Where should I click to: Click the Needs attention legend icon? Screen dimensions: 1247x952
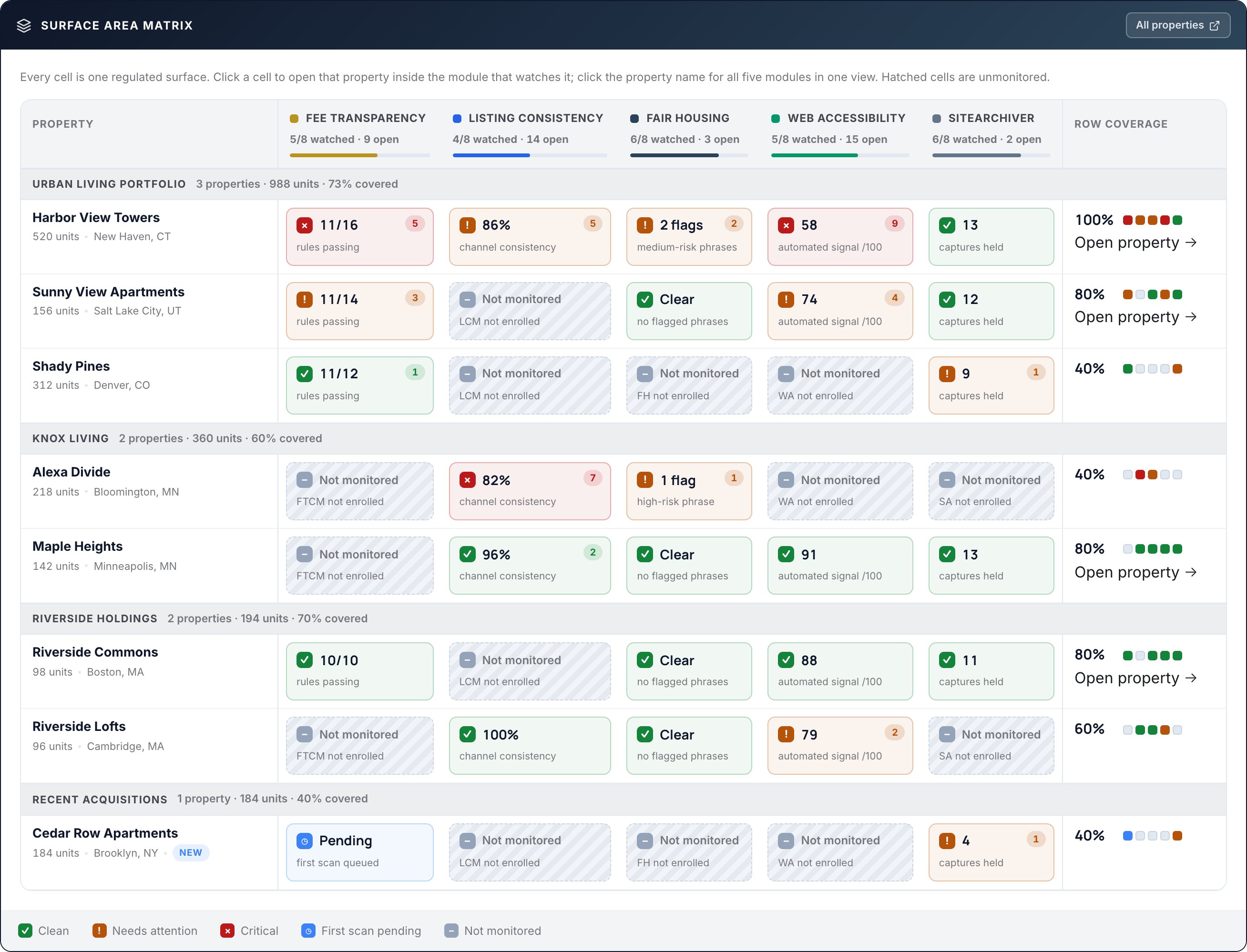99,931
